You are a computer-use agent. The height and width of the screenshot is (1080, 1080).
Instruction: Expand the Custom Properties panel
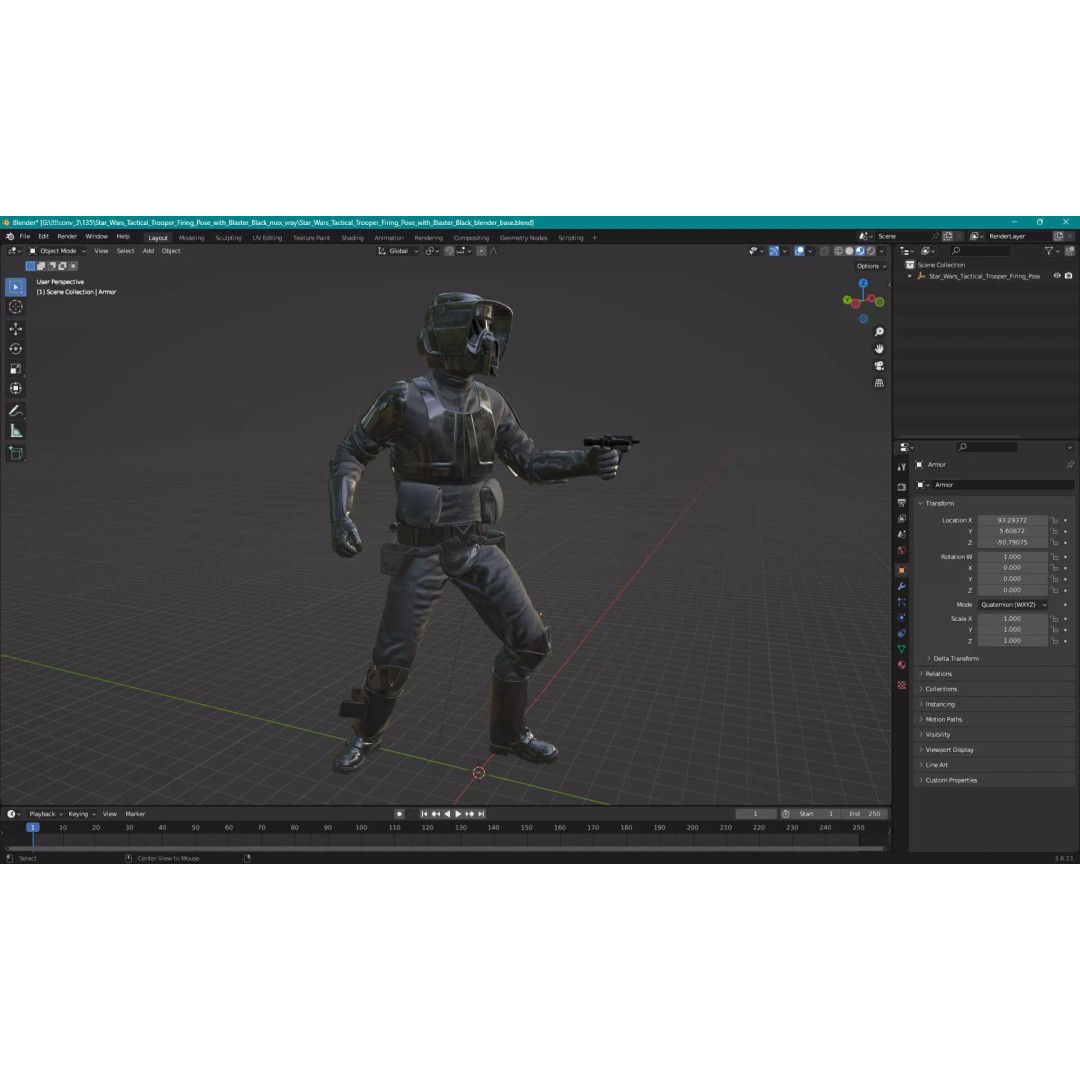point(951,780)
